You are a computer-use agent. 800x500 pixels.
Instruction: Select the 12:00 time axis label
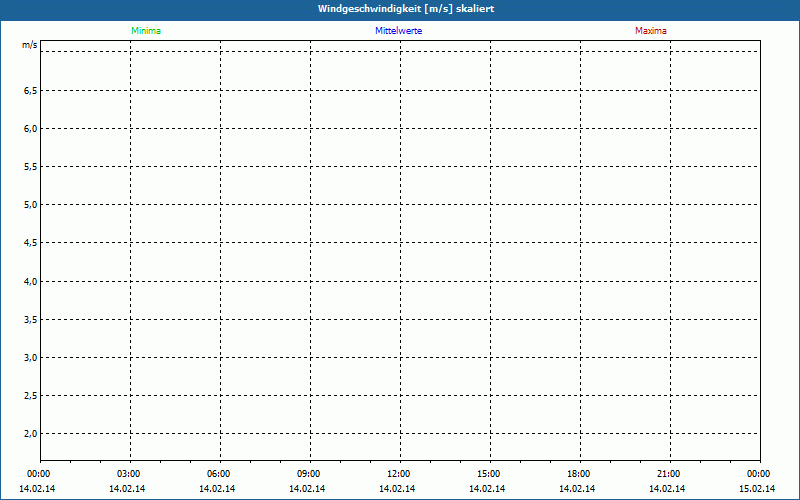(398, 474)
